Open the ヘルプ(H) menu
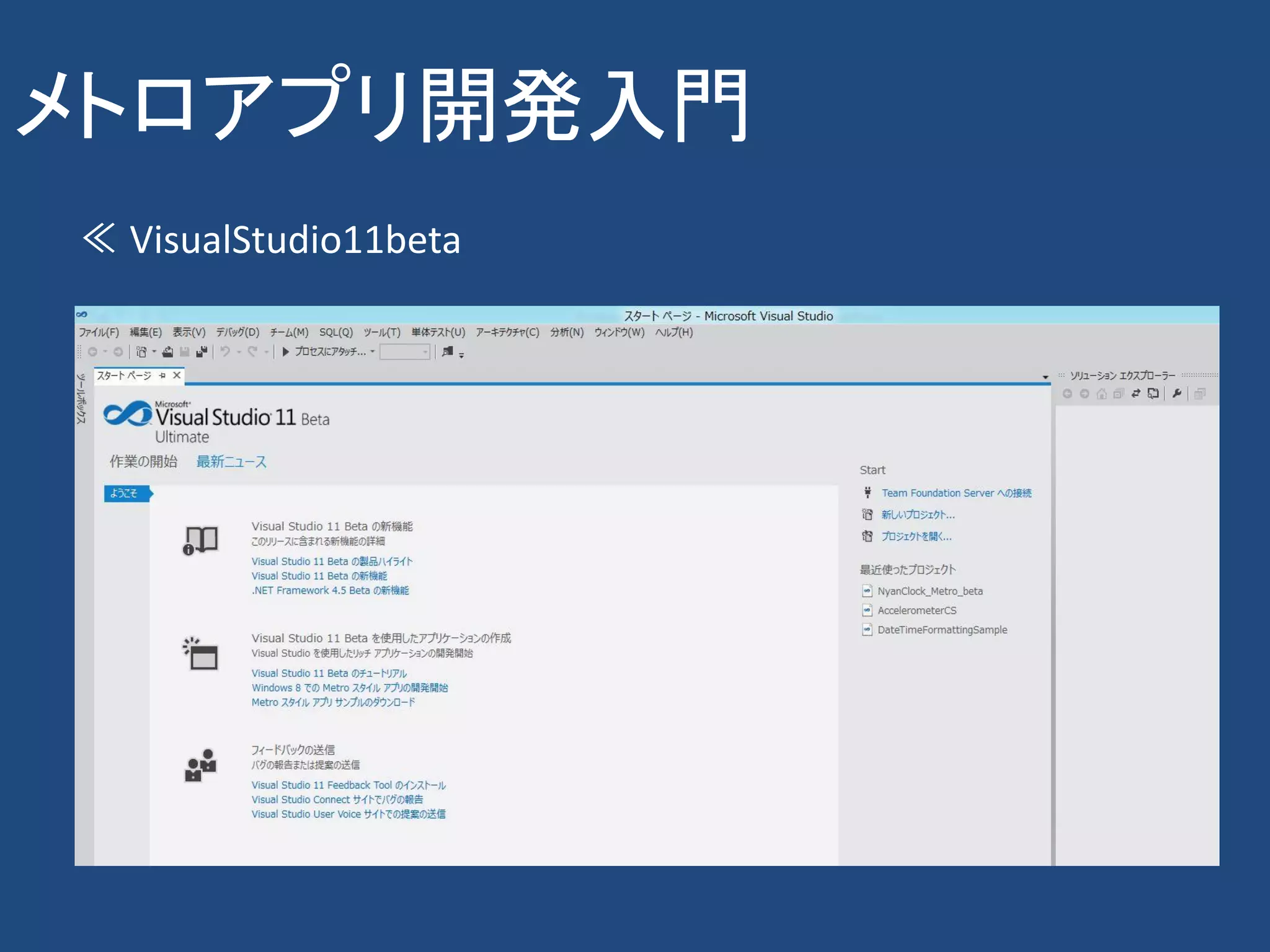Image resolution: width=1270 pixels, height=952 pixels. (x=674, y=332)
